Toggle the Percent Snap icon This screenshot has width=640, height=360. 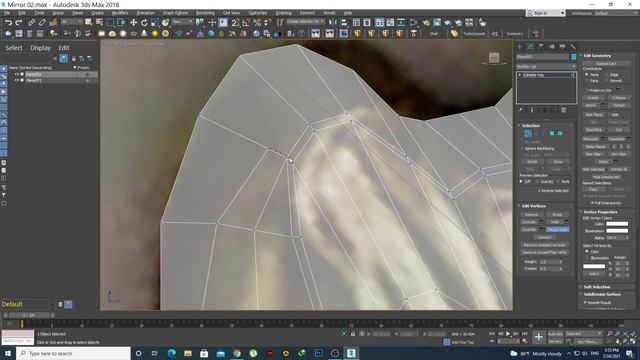point(257,22)
